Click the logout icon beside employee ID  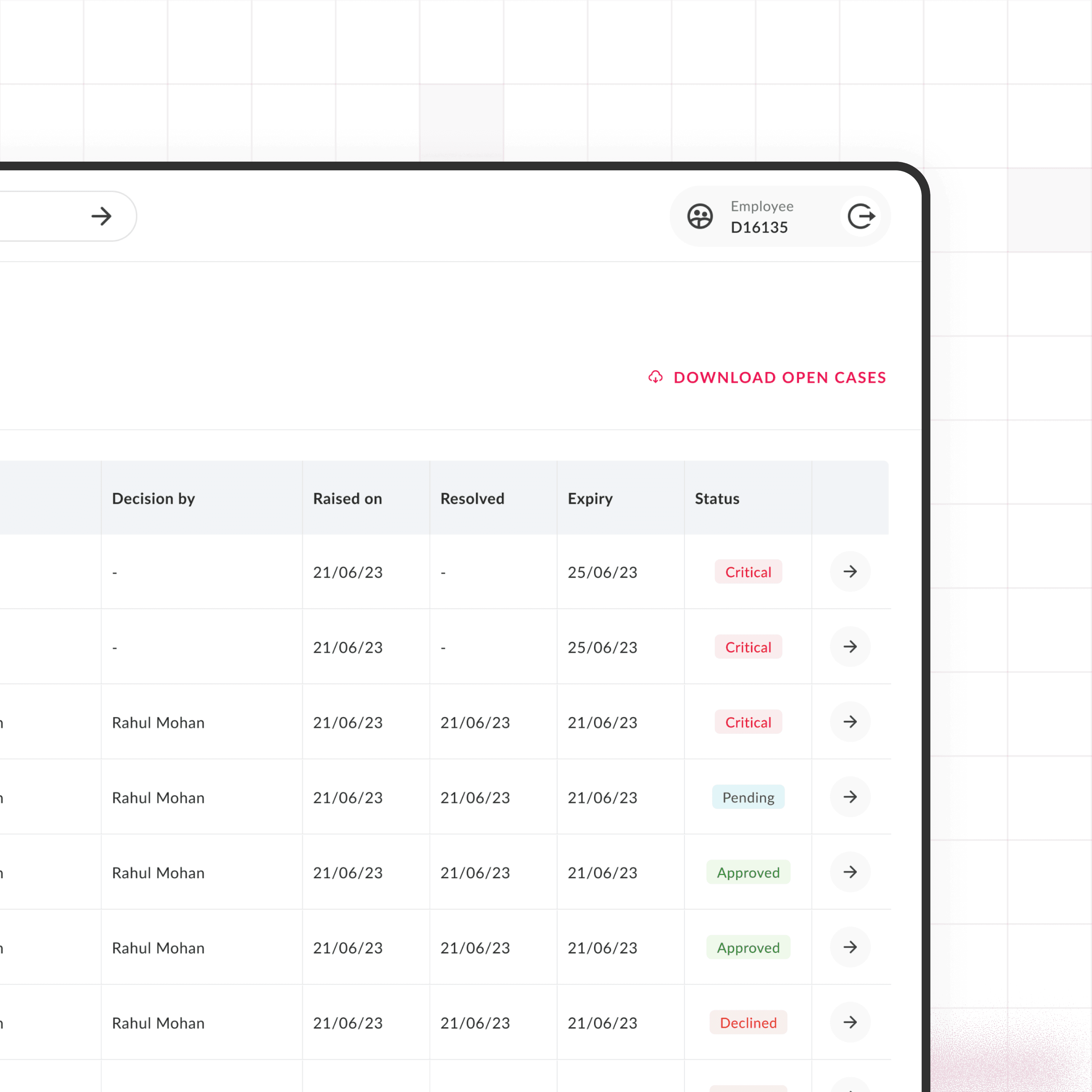(x=861, y=217)
